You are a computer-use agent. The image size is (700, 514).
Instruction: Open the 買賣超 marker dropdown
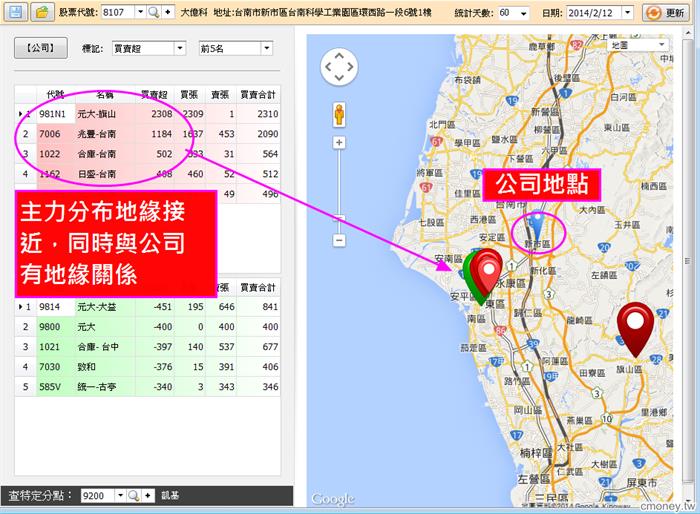tap(180, 48)
